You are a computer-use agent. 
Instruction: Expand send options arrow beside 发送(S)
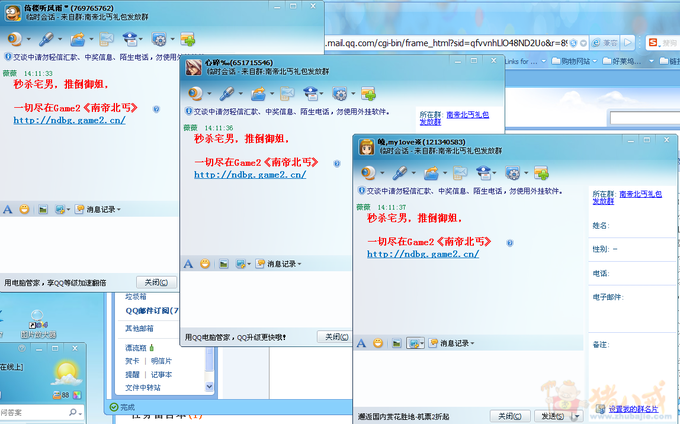tap(577, 416)
